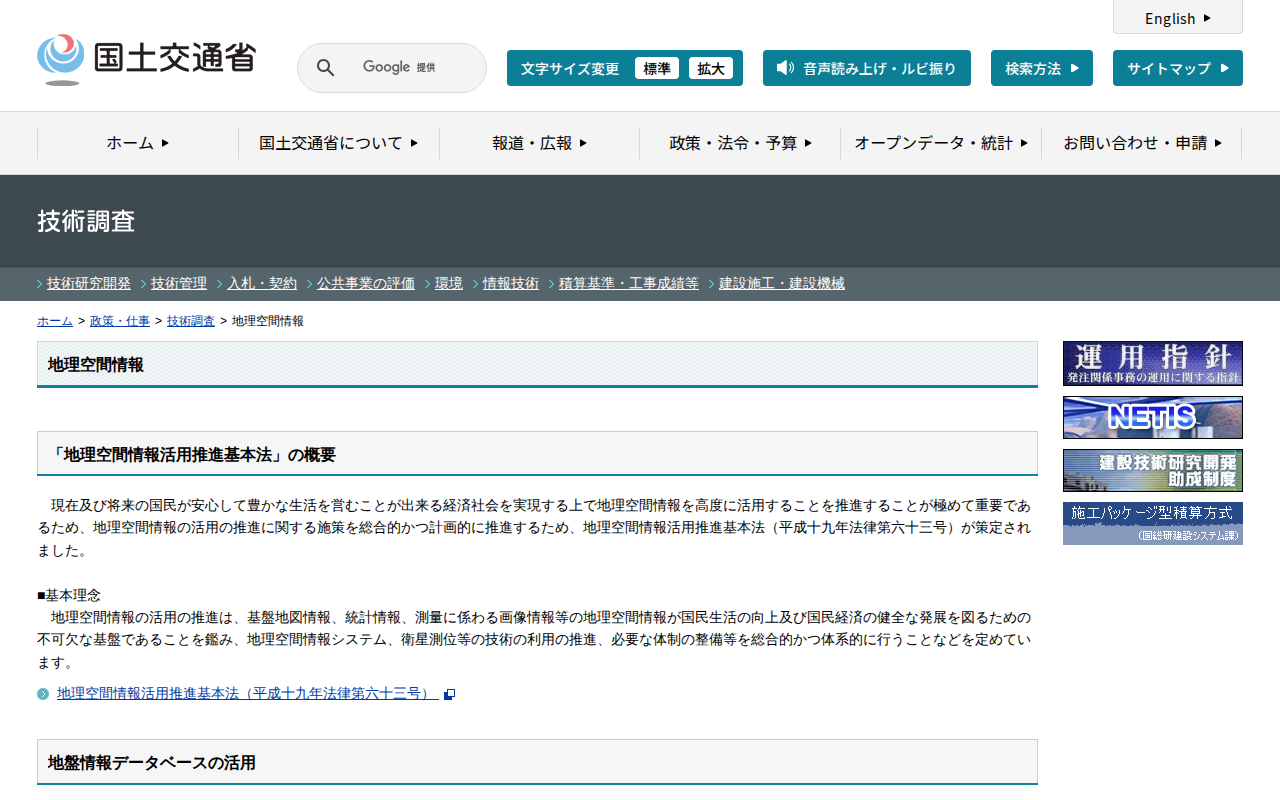The width and height of the screenshot is (1280, 800).
Task: Set text size to 標準
Action: pyautogui.click(x=656, y=69)
